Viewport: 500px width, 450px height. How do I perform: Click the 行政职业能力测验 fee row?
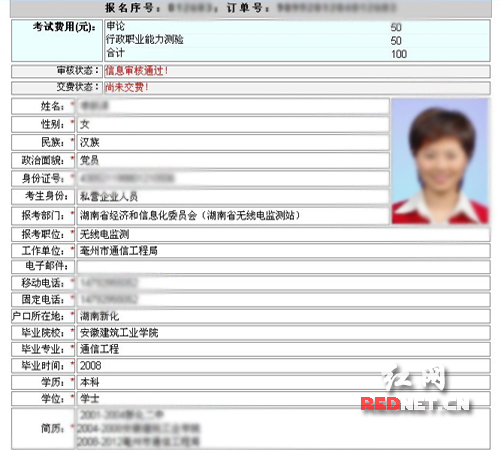click(x=297, y=40)
